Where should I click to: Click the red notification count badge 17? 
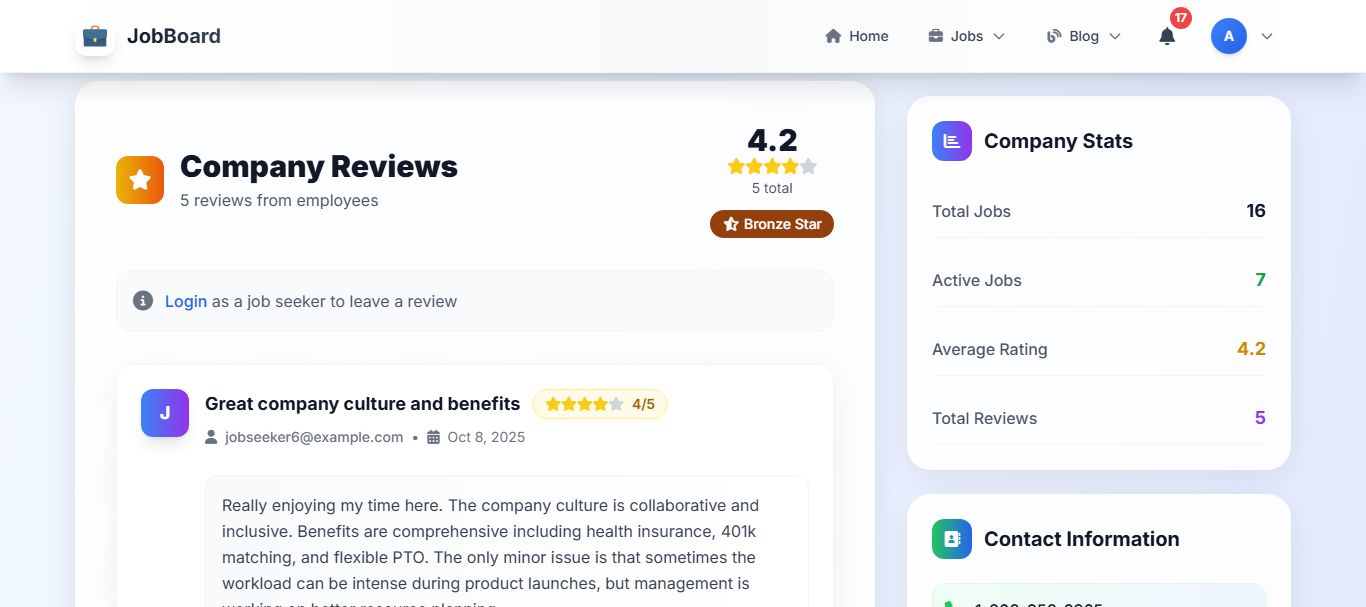coord(1181,18)
